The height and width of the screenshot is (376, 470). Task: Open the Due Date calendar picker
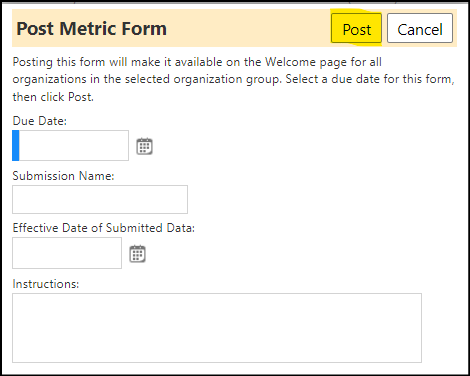[x=144, y=146]
